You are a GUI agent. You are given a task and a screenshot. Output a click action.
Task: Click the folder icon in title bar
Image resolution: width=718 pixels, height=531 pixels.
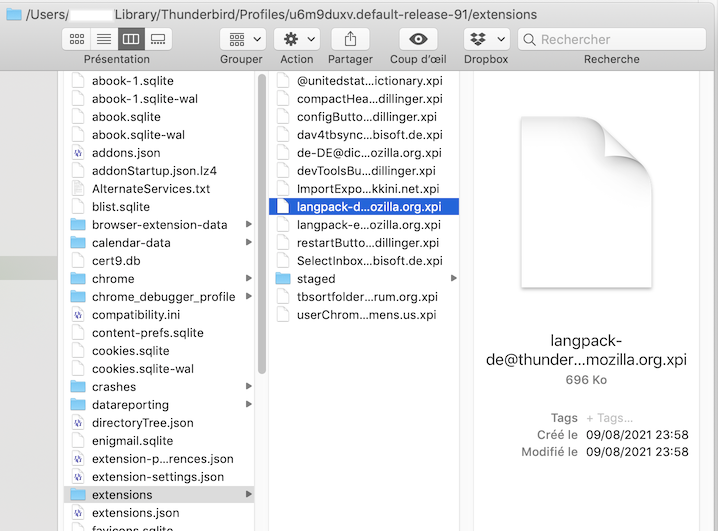(x=14, y=15)
